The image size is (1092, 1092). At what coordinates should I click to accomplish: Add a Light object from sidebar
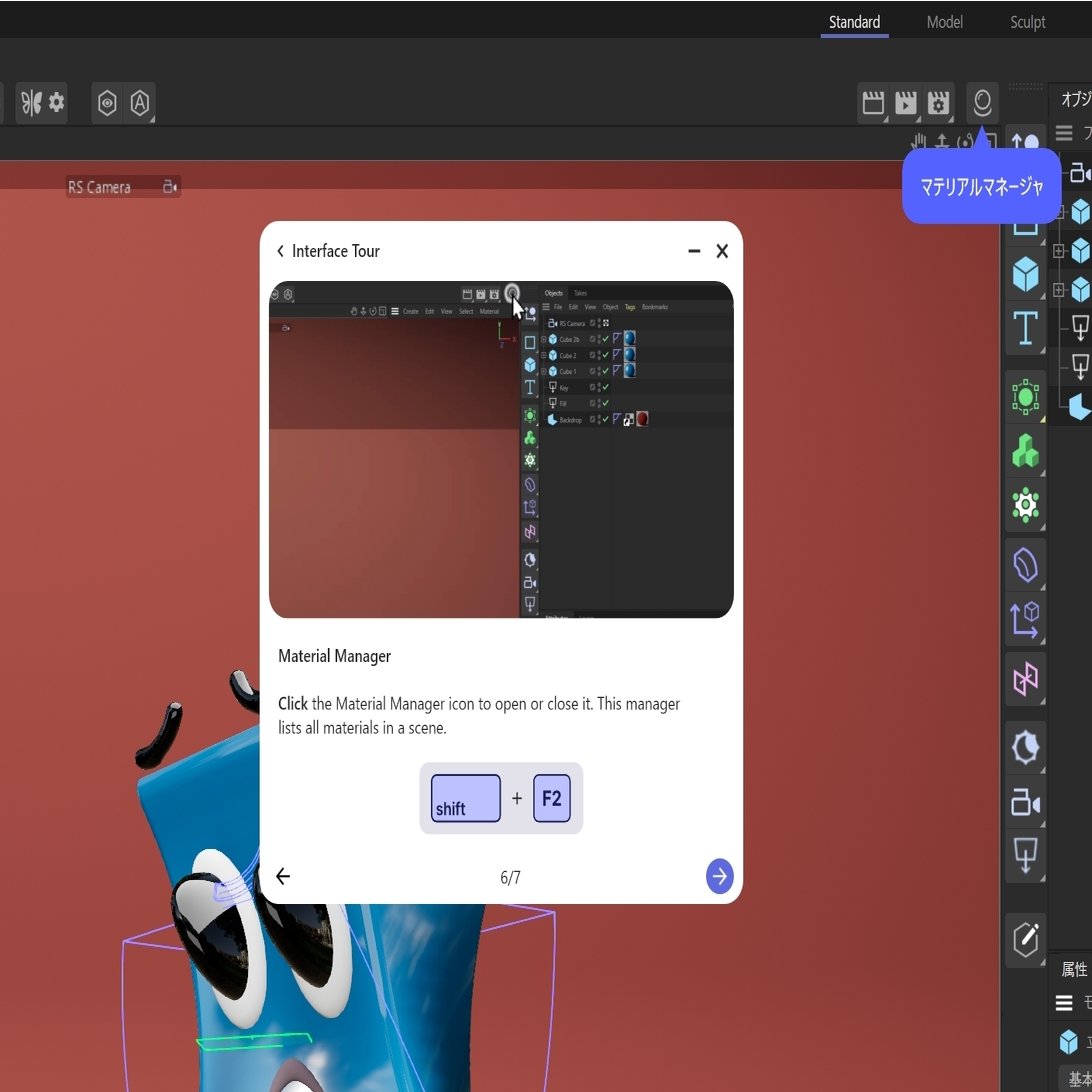(1025, 855)
